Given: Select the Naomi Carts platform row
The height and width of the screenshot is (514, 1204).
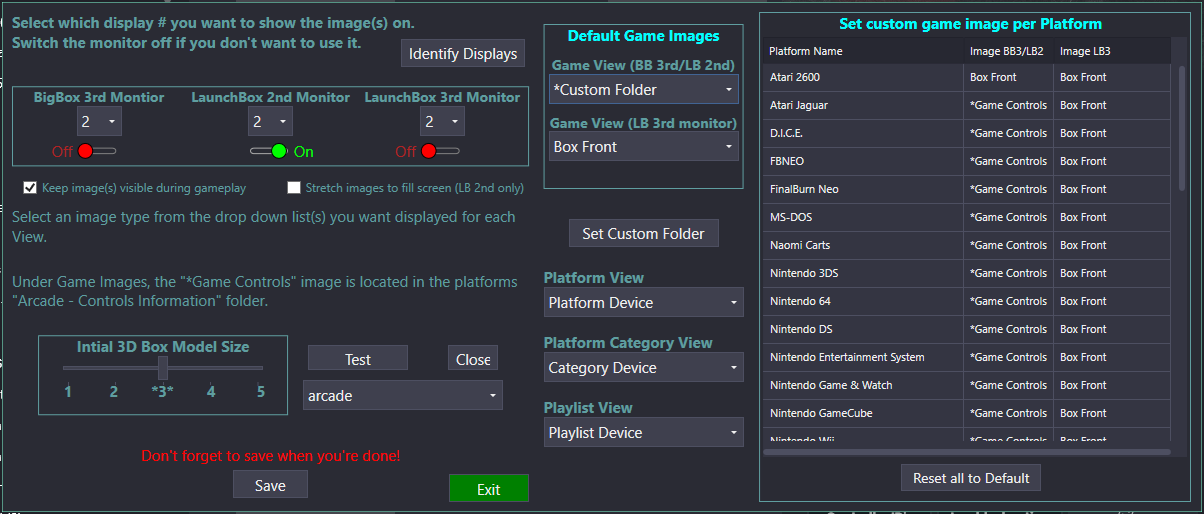Looking at the screenshot, I should 967,245.
